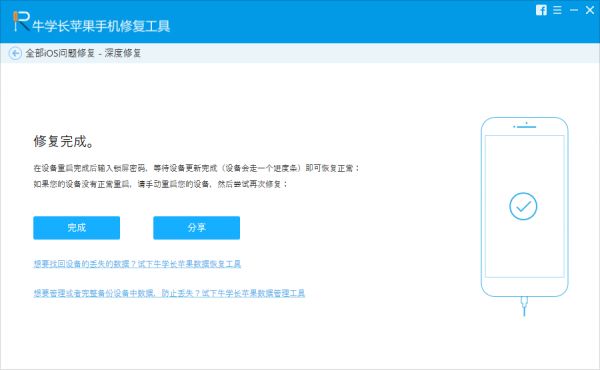Click the 完成 button
Image resolution: width=600 pixels, height=370 pixels.
(77, 228)
